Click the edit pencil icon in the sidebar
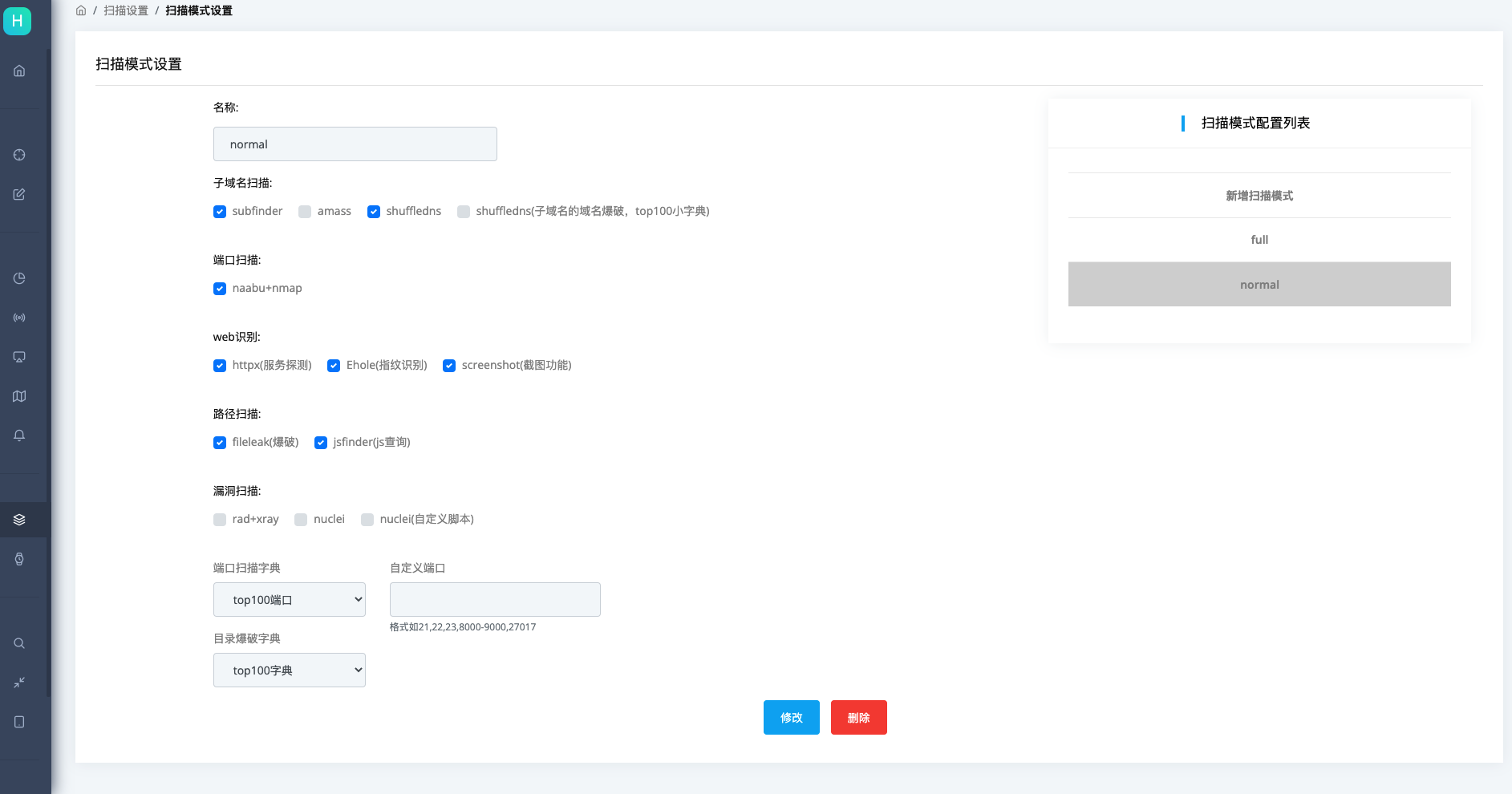This screenshot has width=1512, height=794. point(19,194)
